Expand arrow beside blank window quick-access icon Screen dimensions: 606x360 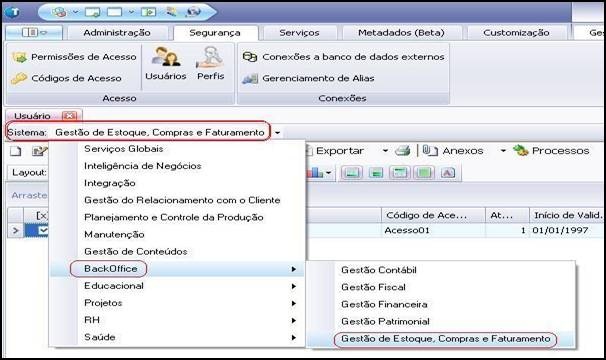coord(131,12)
